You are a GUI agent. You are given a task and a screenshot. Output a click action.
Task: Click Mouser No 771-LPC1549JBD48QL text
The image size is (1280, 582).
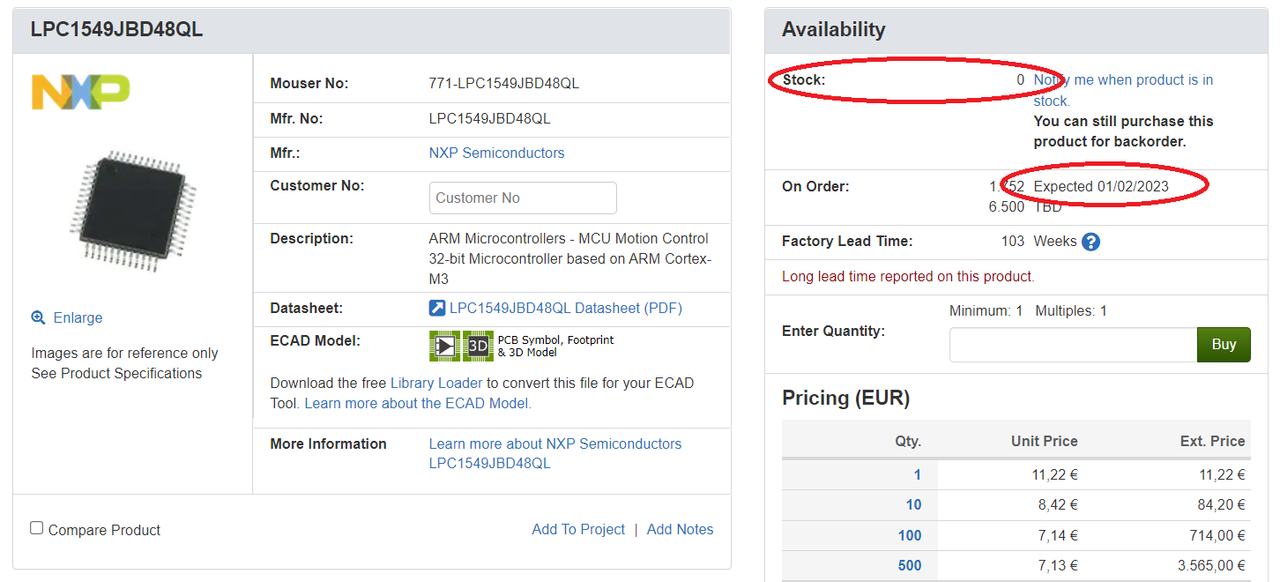pyautogui.click(x=504, y=83)
